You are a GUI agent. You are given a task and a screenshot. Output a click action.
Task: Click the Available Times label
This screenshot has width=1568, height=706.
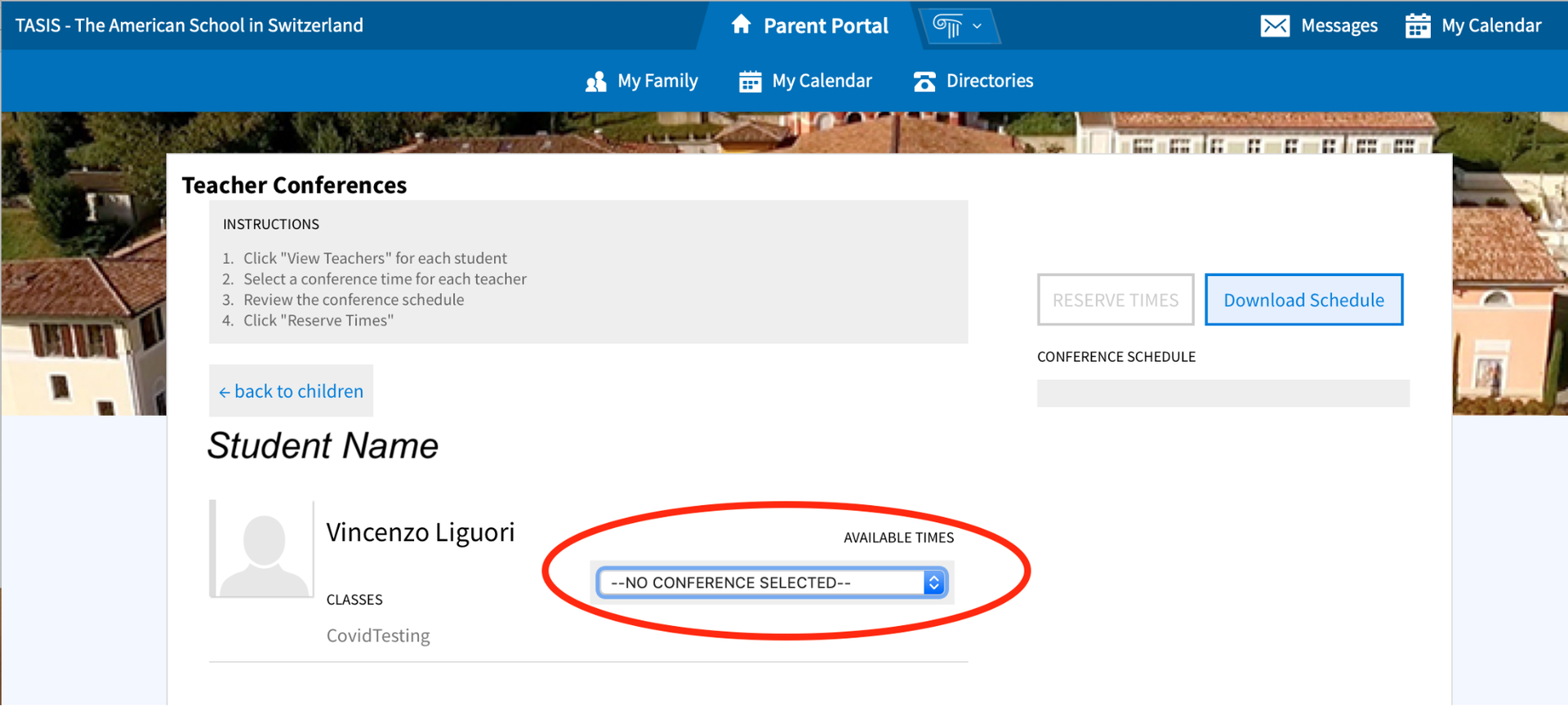[898, 538]
